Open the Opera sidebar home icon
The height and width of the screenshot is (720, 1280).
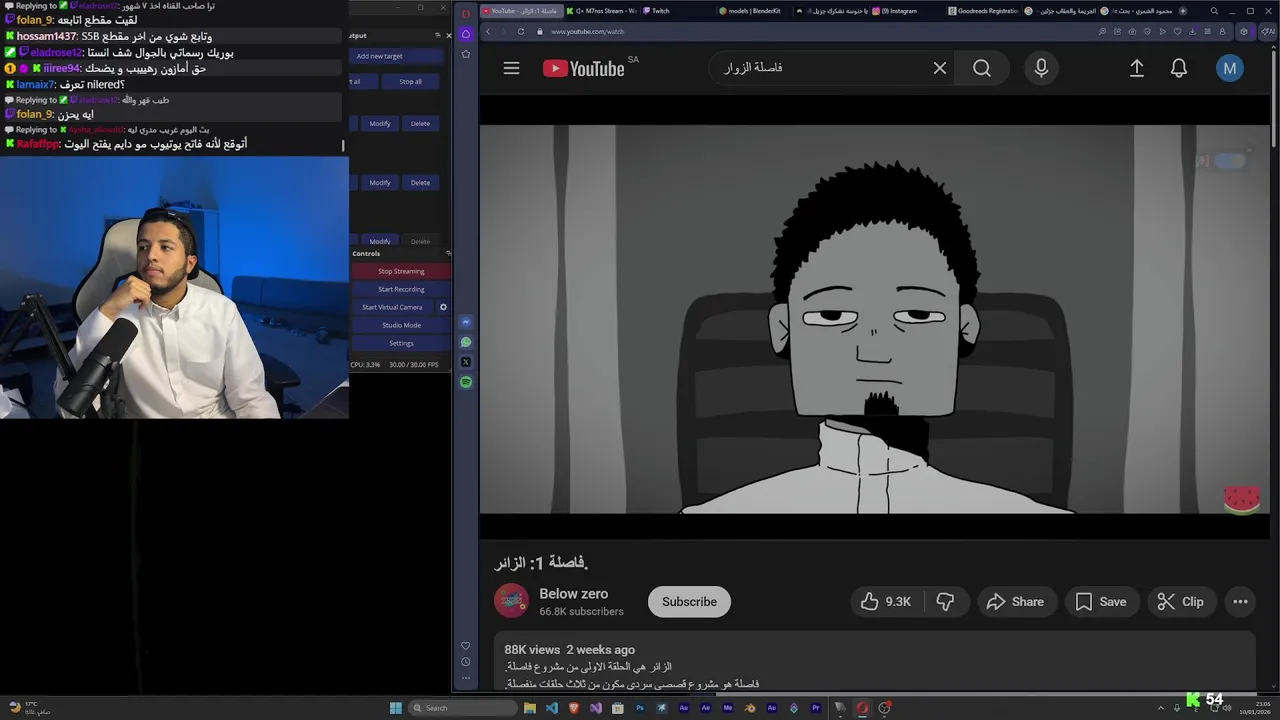coord(466,34)
